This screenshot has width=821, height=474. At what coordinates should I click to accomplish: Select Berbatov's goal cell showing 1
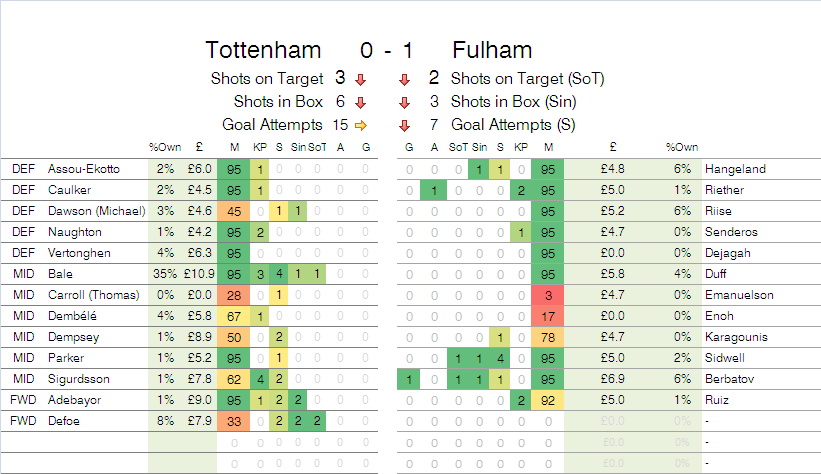[x=409, y=379]
